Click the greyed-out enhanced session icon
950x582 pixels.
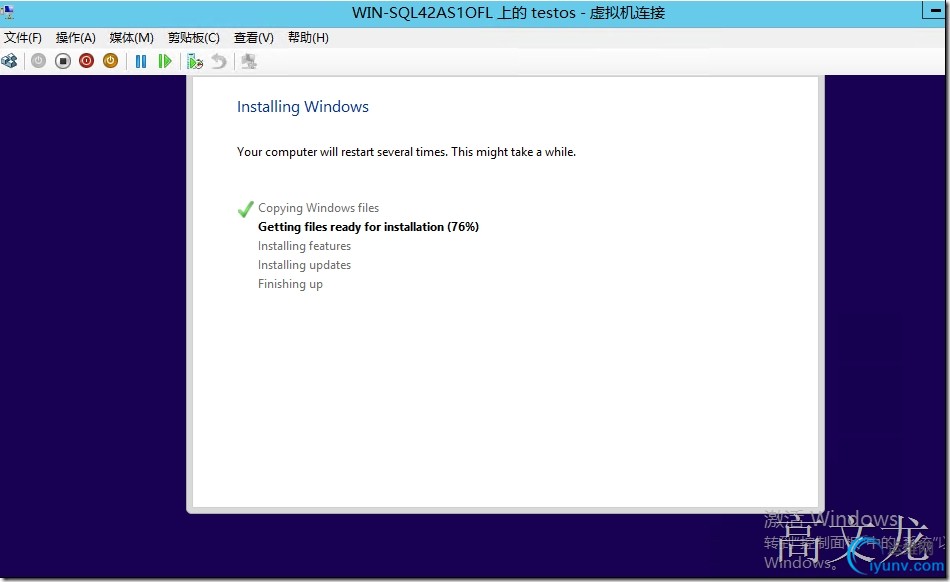248,61
